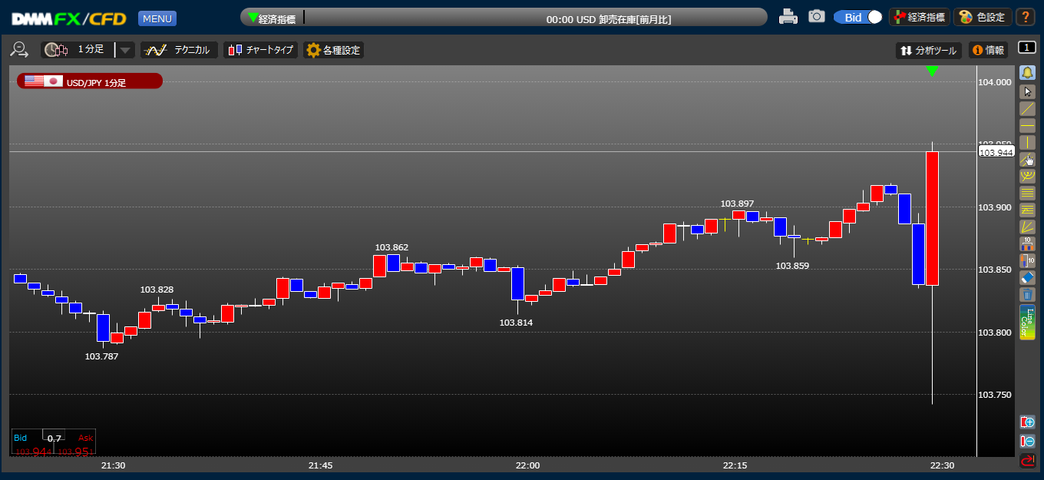Open 色設定 color settings
This screenshot has width=1044, height=480.
coord(983,17)
